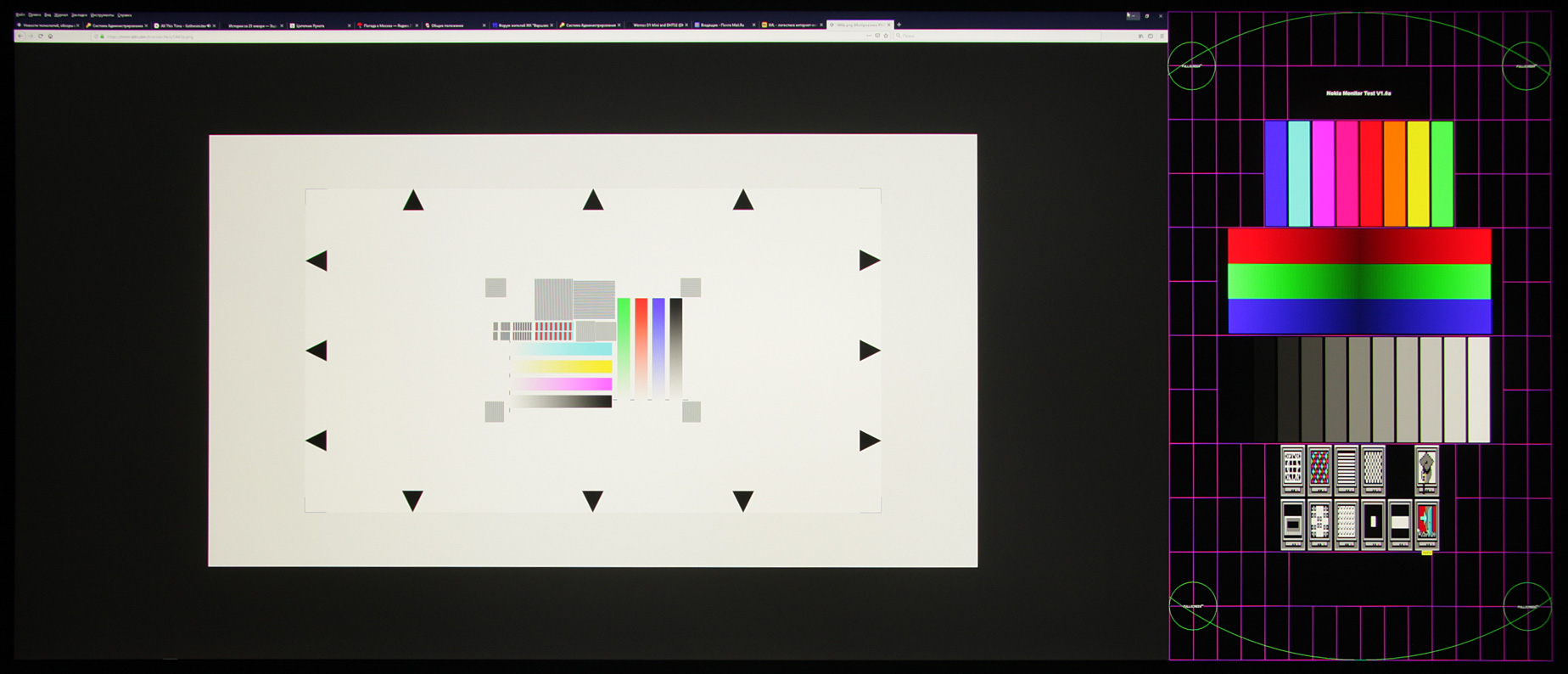Open the Закладки menu
Screen dimensions: 1568x674
79,14
